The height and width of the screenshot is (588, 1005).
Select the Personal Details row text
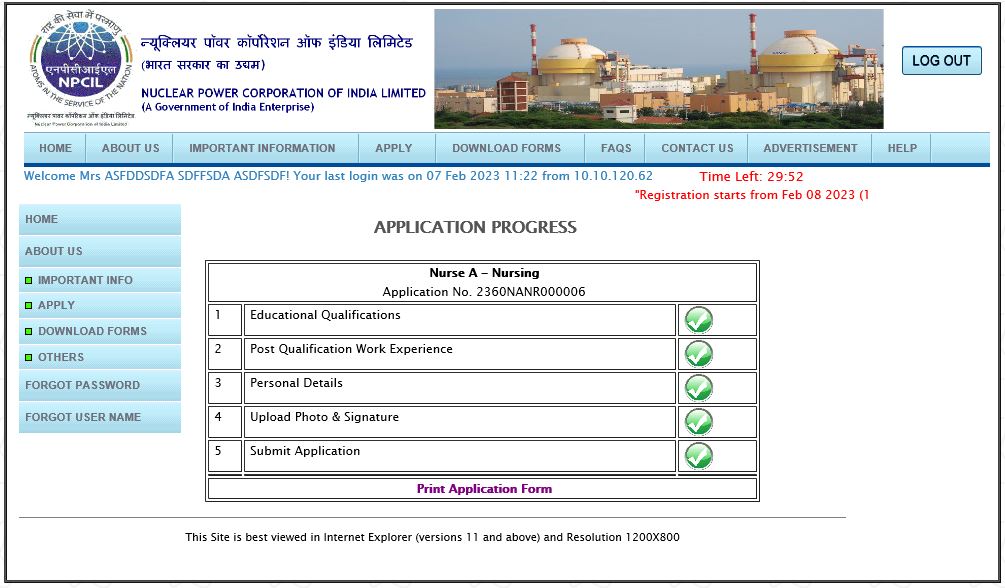[296, 383]
